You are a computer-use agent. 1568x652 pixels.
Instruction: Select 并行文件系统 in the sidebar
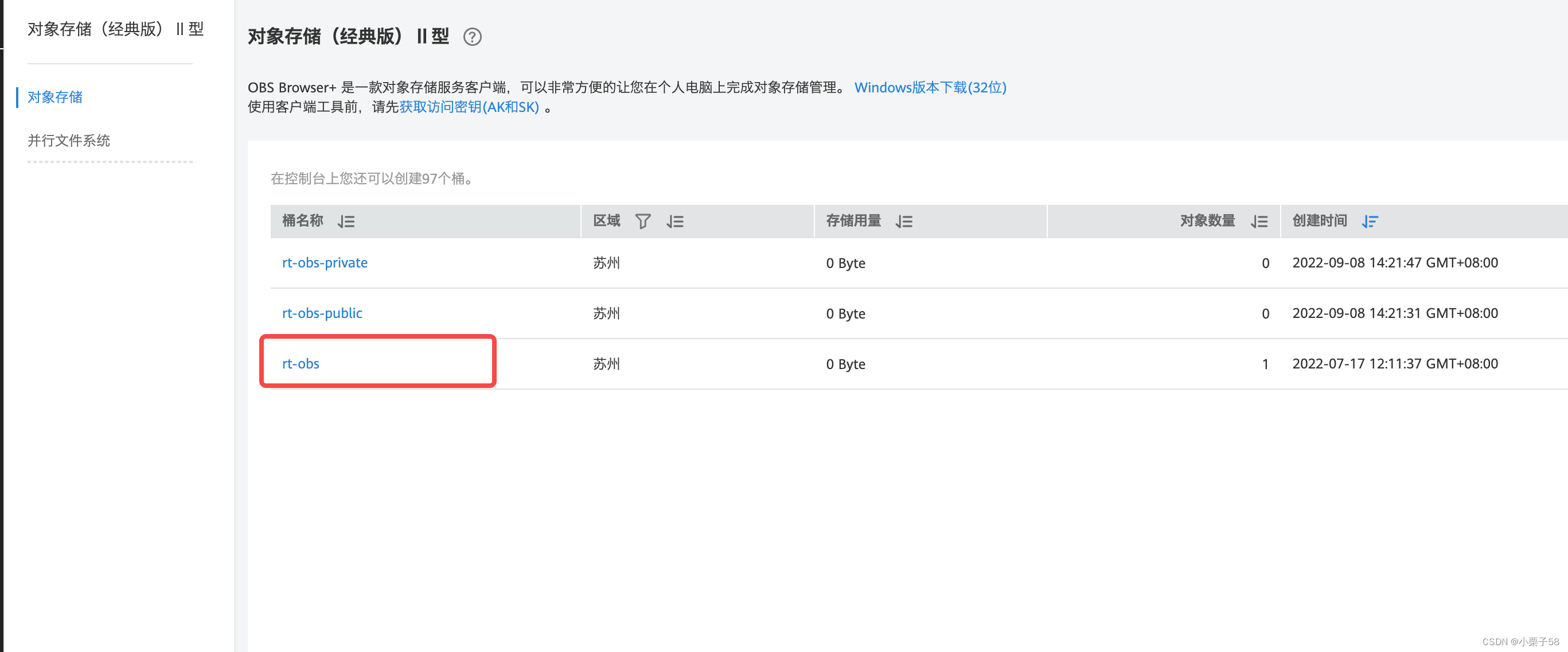(69, 140)
